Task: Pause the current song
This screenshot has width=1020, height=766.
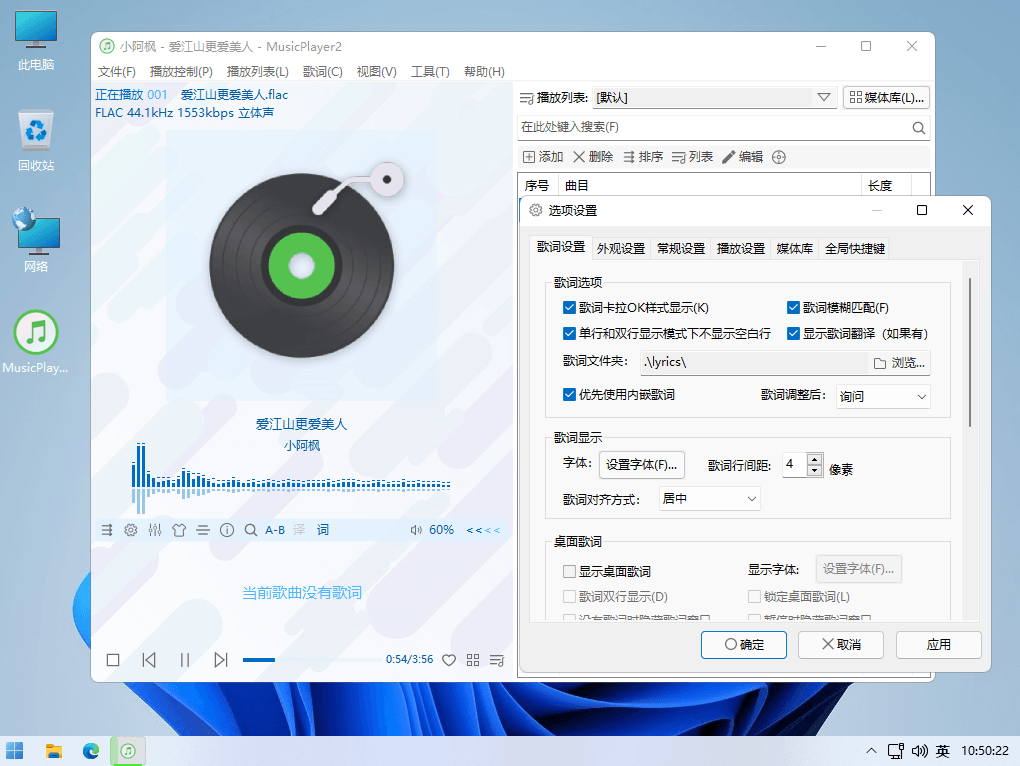Action: tap(185, 660)
